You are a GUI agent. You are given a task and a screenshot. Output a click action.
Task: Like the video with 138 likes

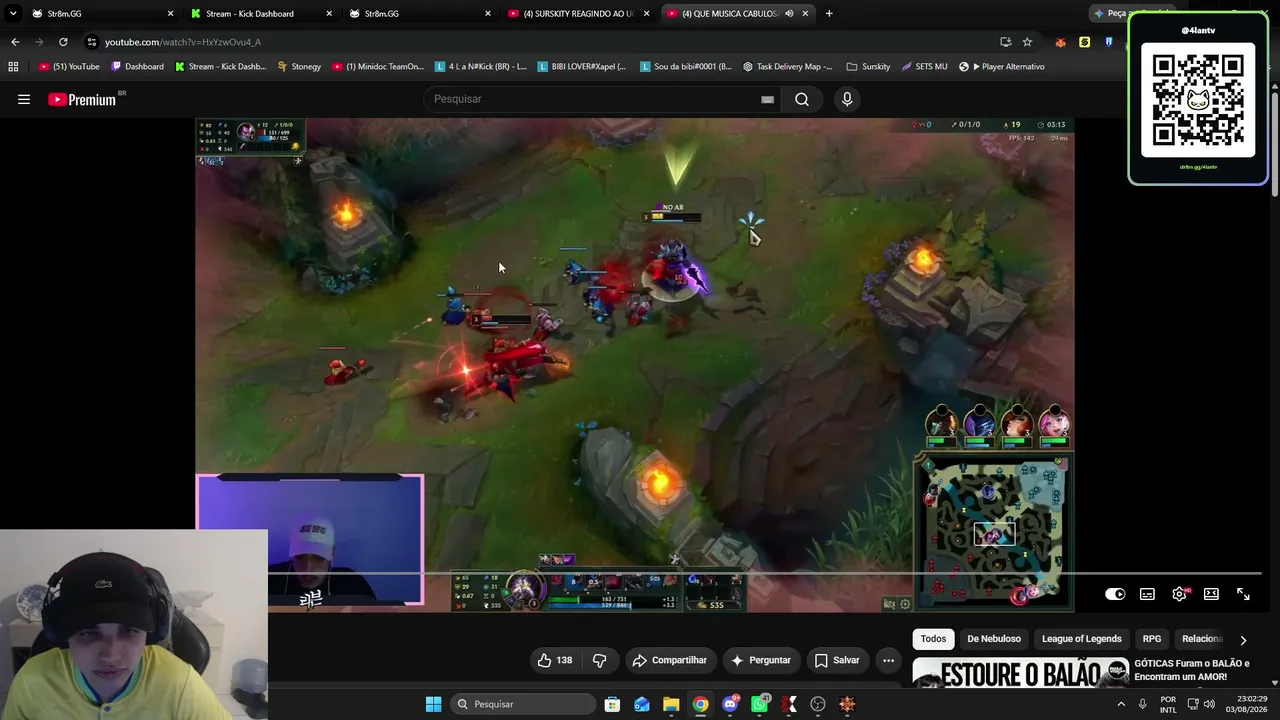coord(555,660)
